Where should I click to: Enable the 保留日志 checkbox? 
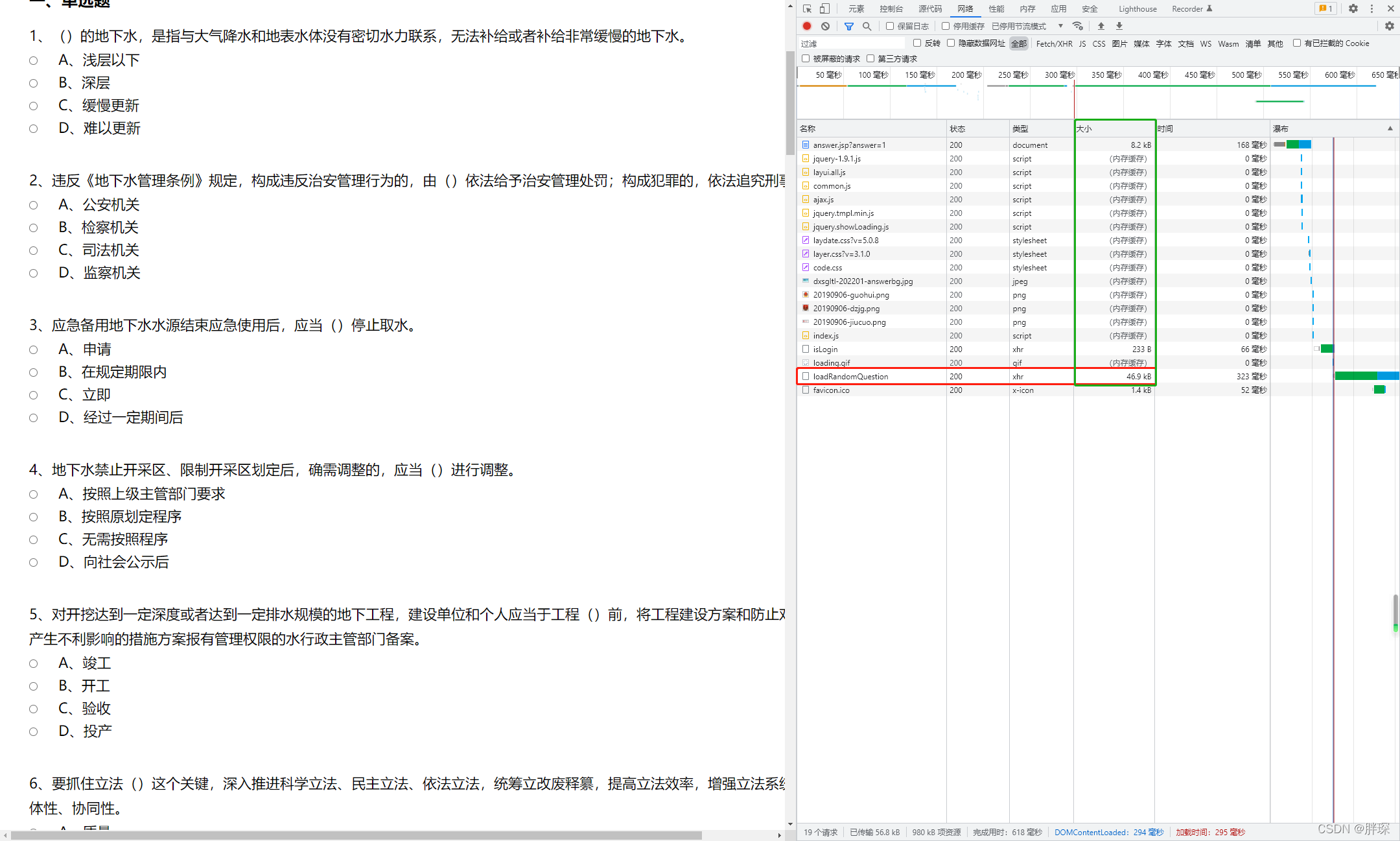(x=890, y=26)
